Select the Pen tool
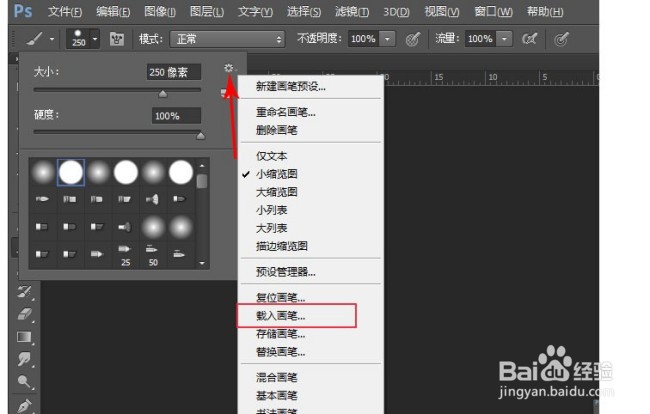Screen dimensions: 650x414 (x=25, y=404)
